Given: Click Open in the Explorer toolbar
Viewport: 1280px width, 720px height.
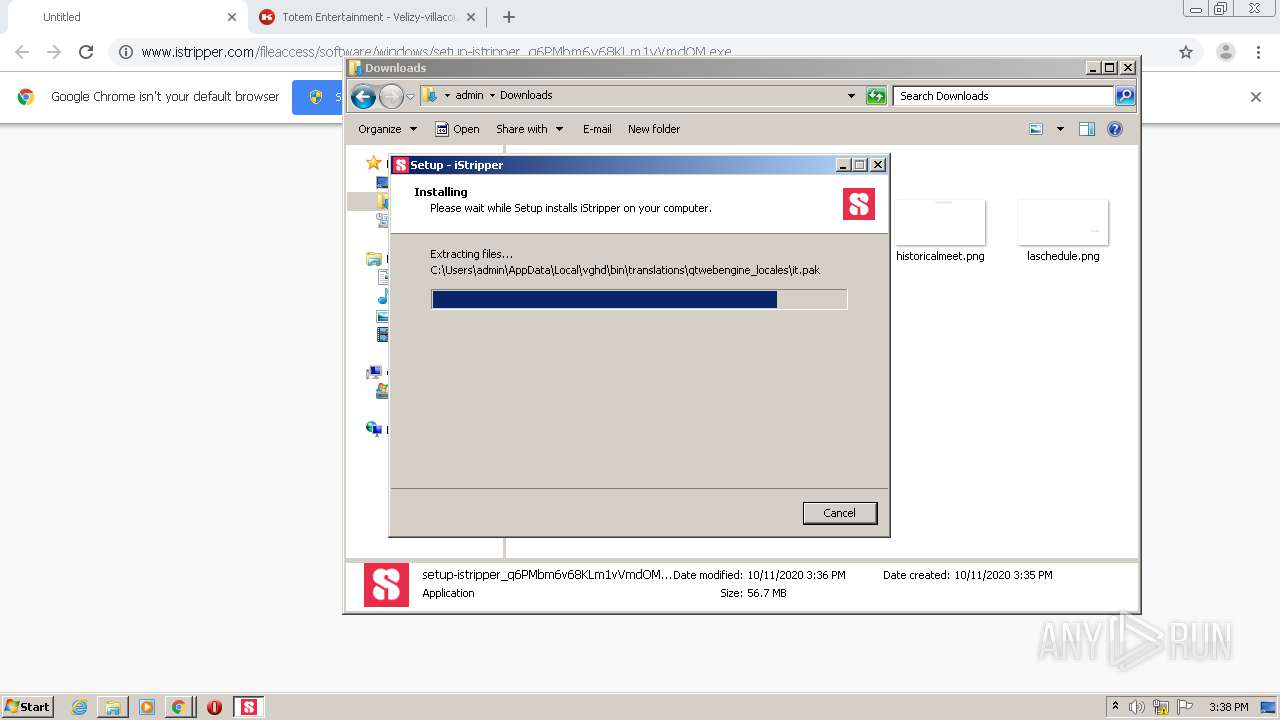Looking at the screenshot, I should point(458,129).
